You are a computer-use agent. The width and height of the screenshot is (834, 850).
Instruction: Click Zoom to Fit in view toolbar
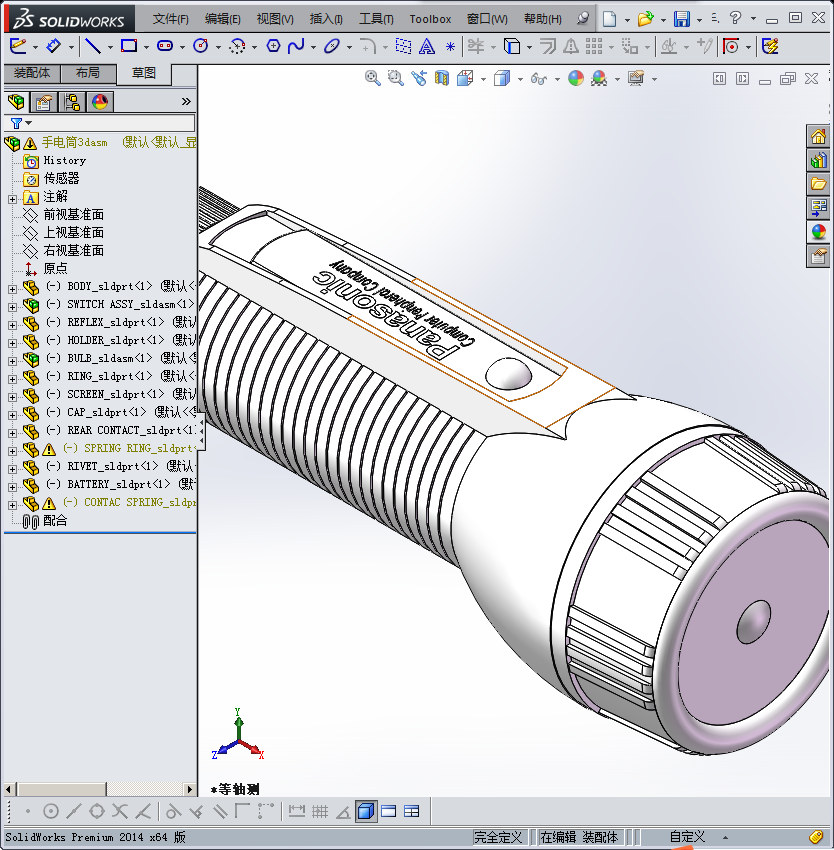click(x=373, y=79)
